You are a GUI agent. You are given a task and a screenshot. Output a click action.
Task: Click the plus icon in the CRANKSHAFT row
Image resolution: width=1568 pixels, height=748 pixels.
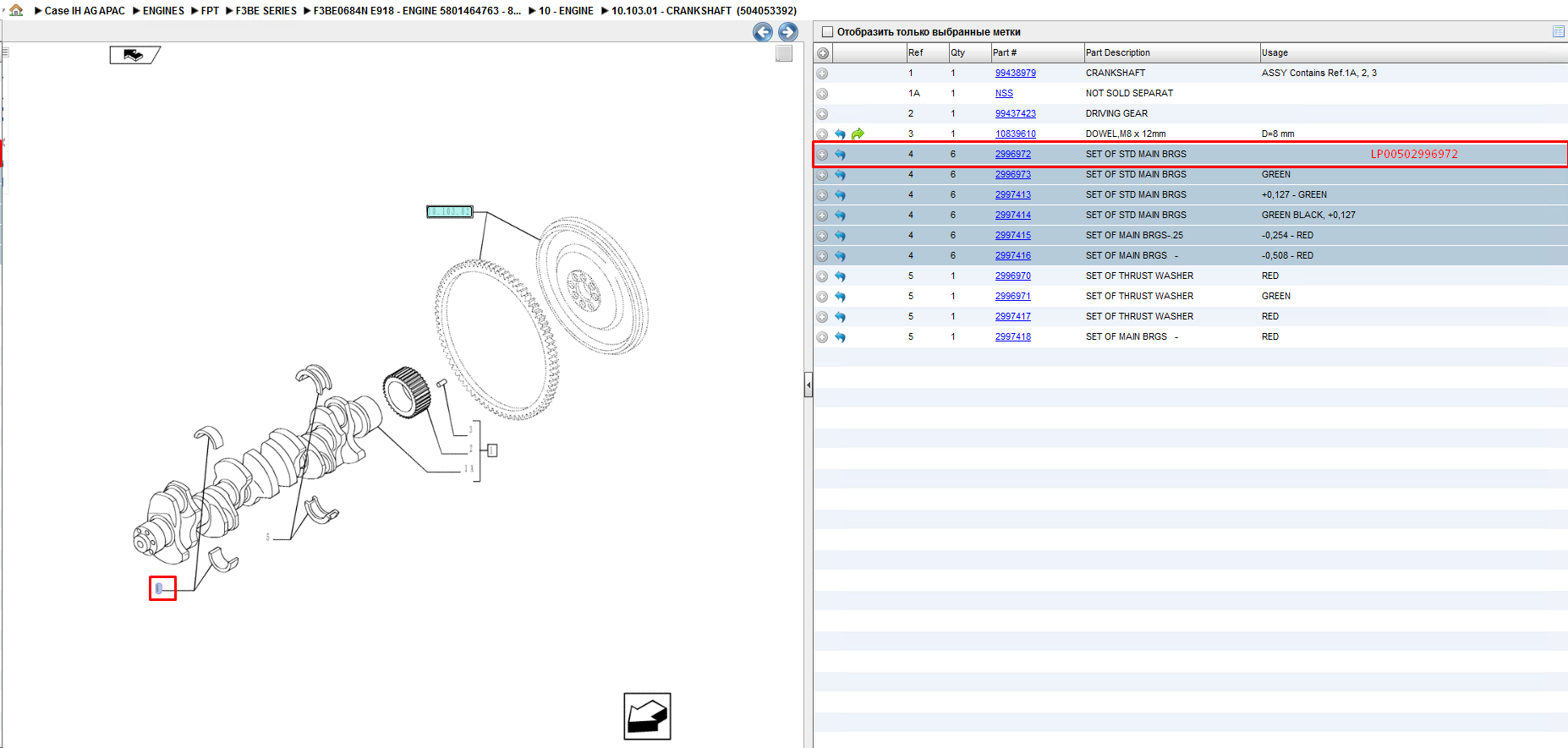822,74
